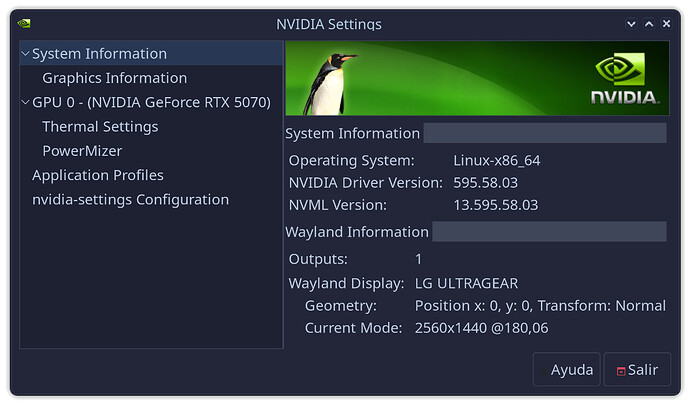
Task: Click the LG ULTRAGEAR display name
Action: click(466, 284)
